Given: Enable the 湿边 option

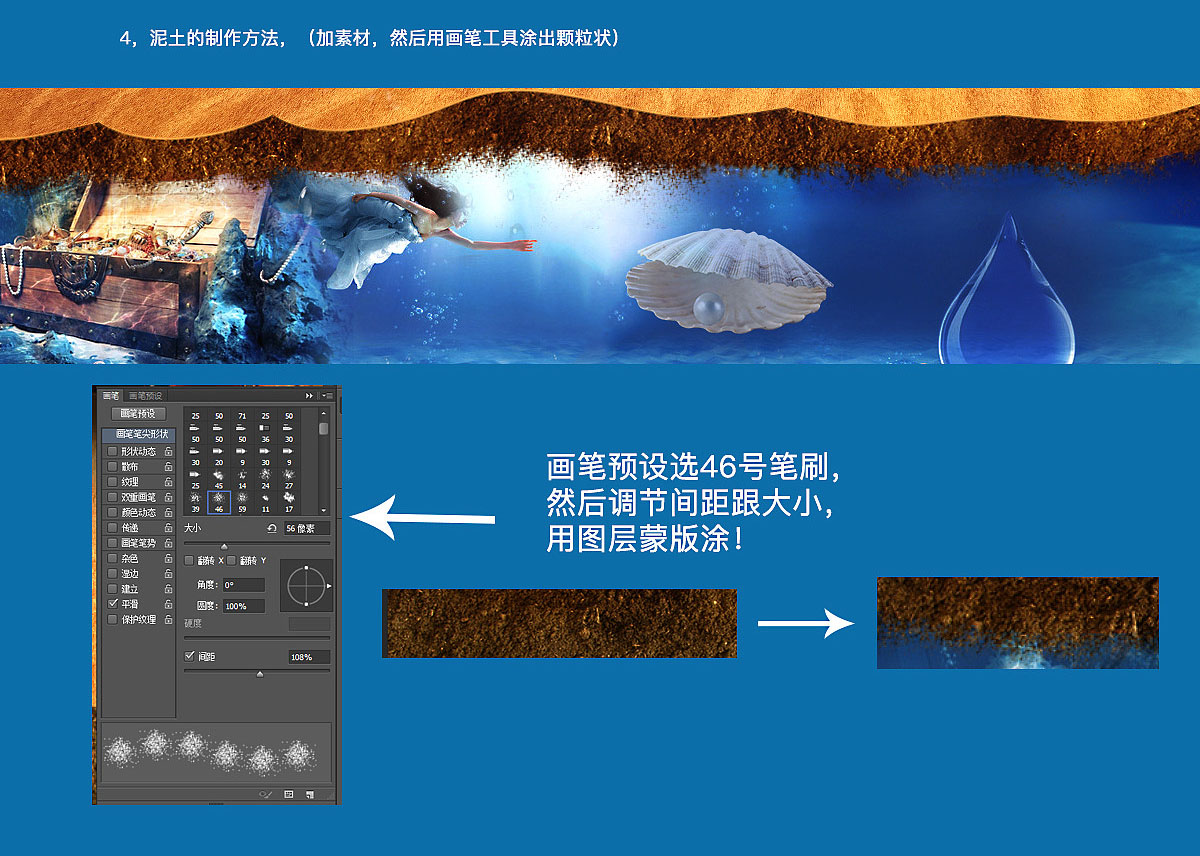Looking at the screenshot, I should click(112, 574).
